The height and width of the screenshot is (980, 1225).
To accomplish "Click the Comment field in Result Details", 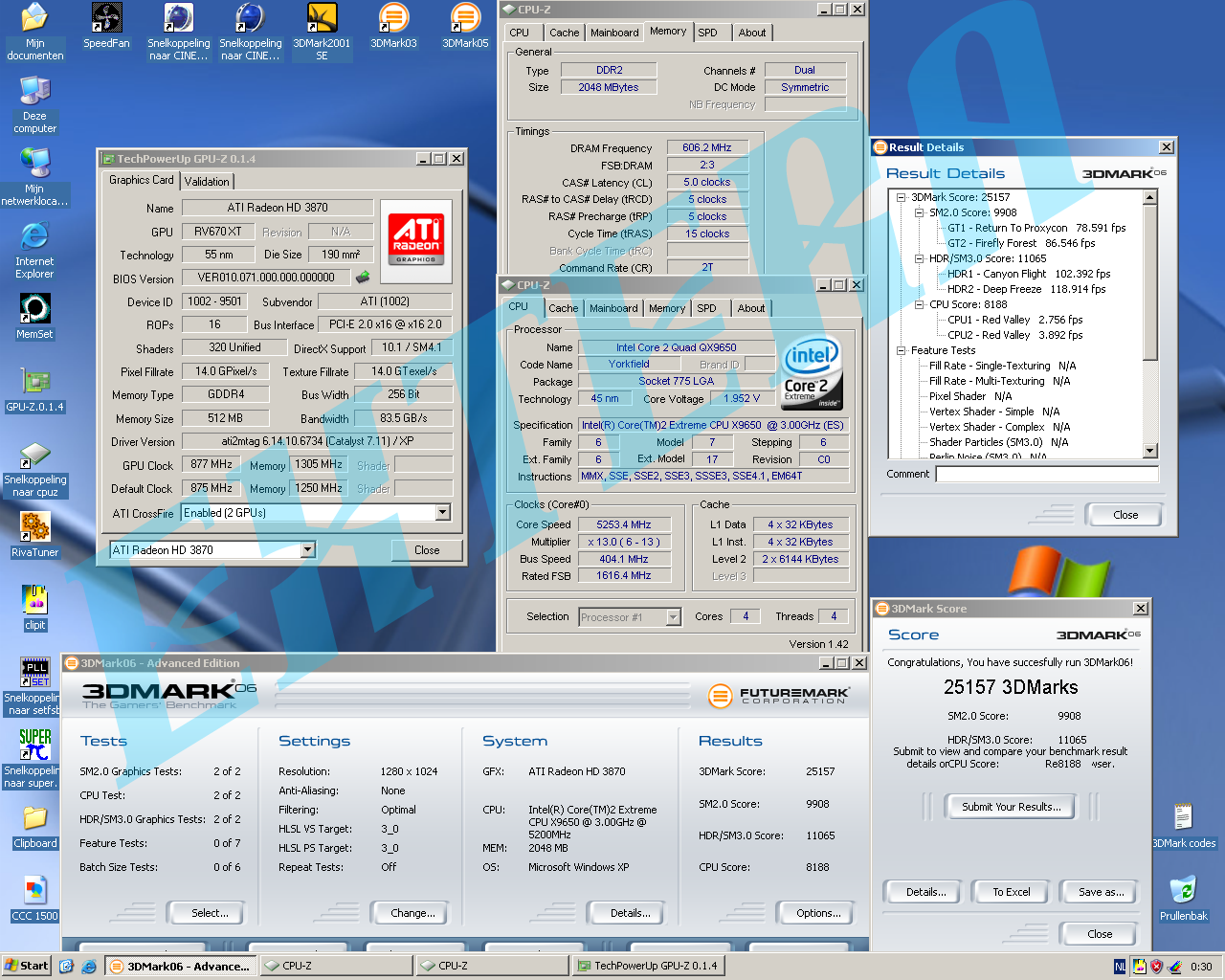I will click(x=1046, y=474).
